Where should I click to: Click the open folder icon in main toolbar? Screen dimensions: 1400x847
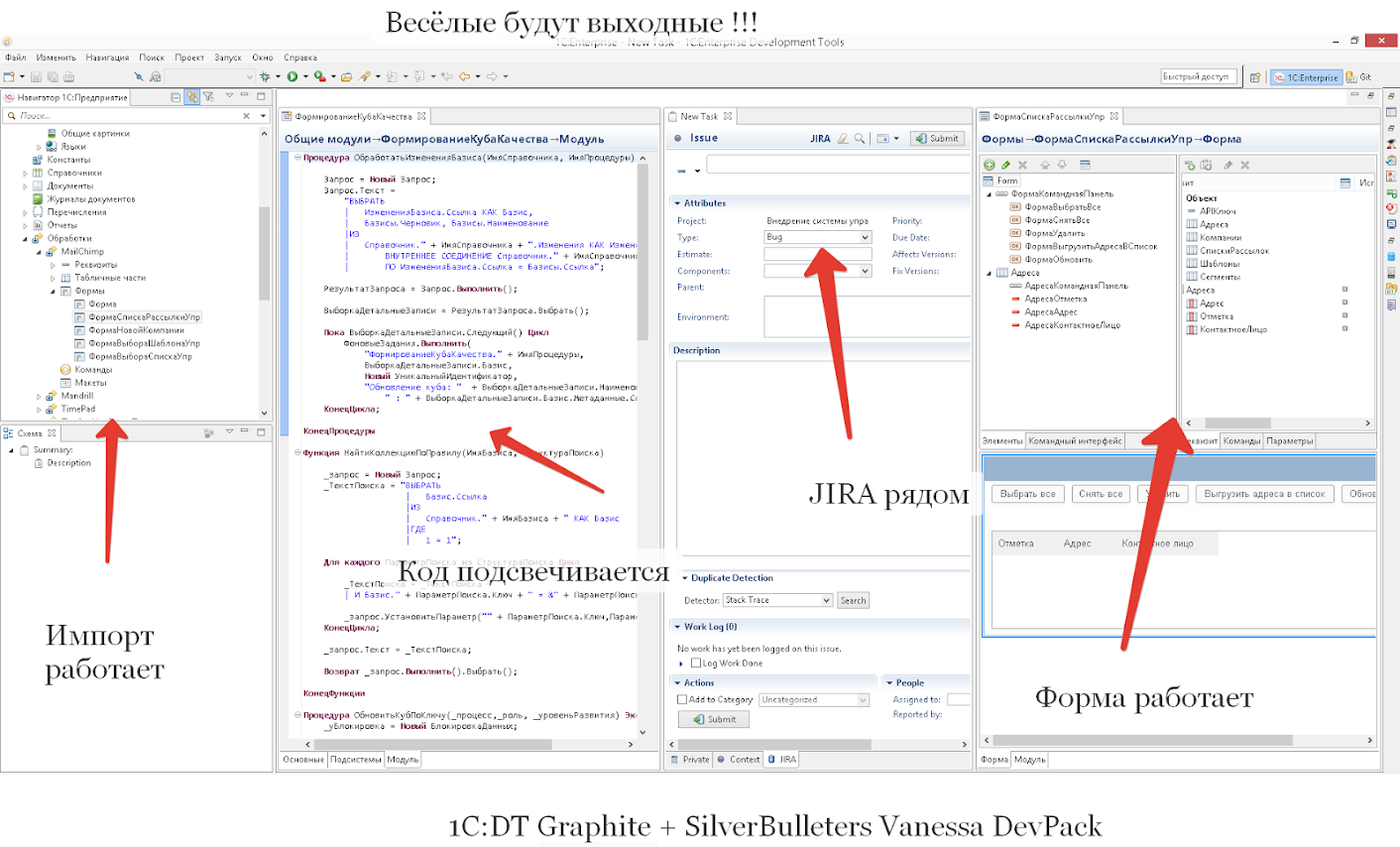(x=346, y=76)
